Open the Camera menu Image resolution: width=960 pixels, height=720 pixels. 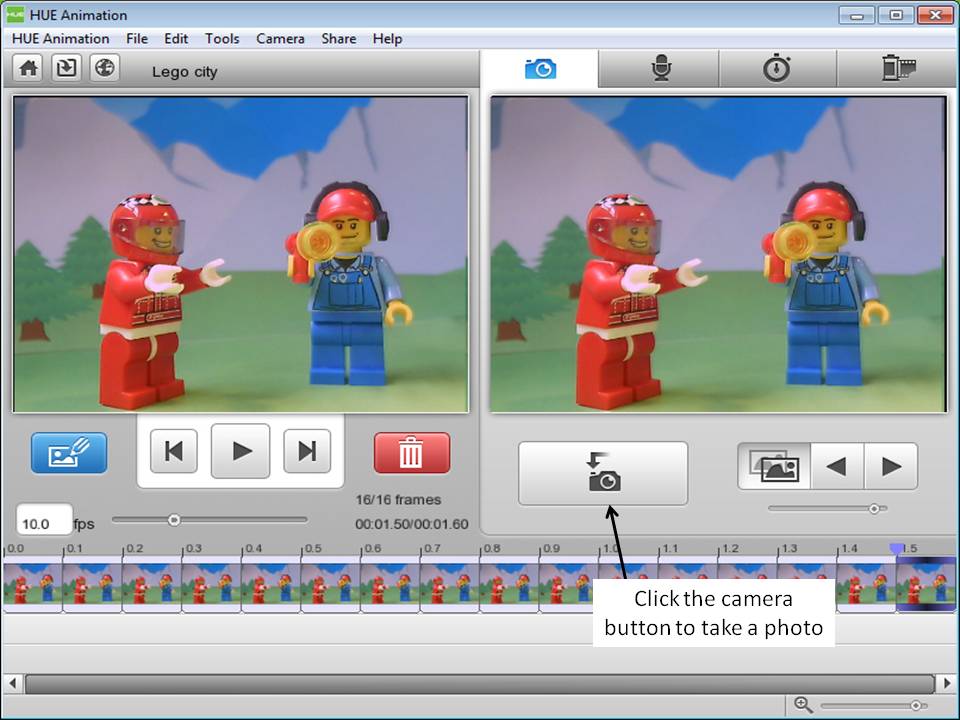280,39
